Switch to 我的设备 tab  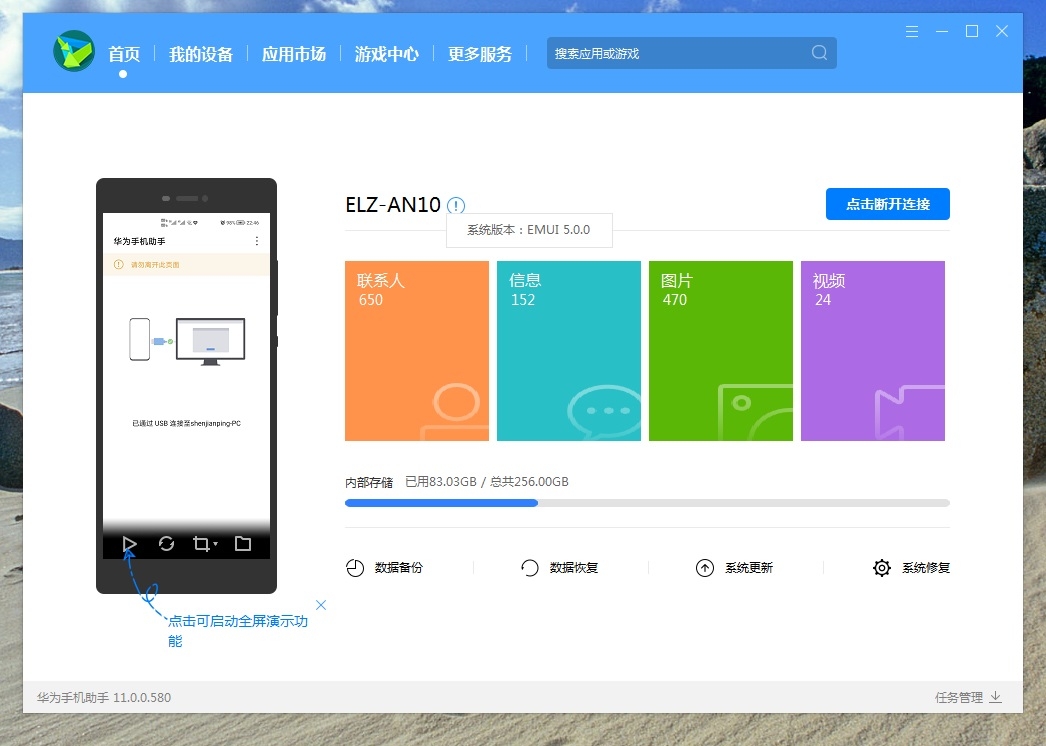tap(201, 54)
